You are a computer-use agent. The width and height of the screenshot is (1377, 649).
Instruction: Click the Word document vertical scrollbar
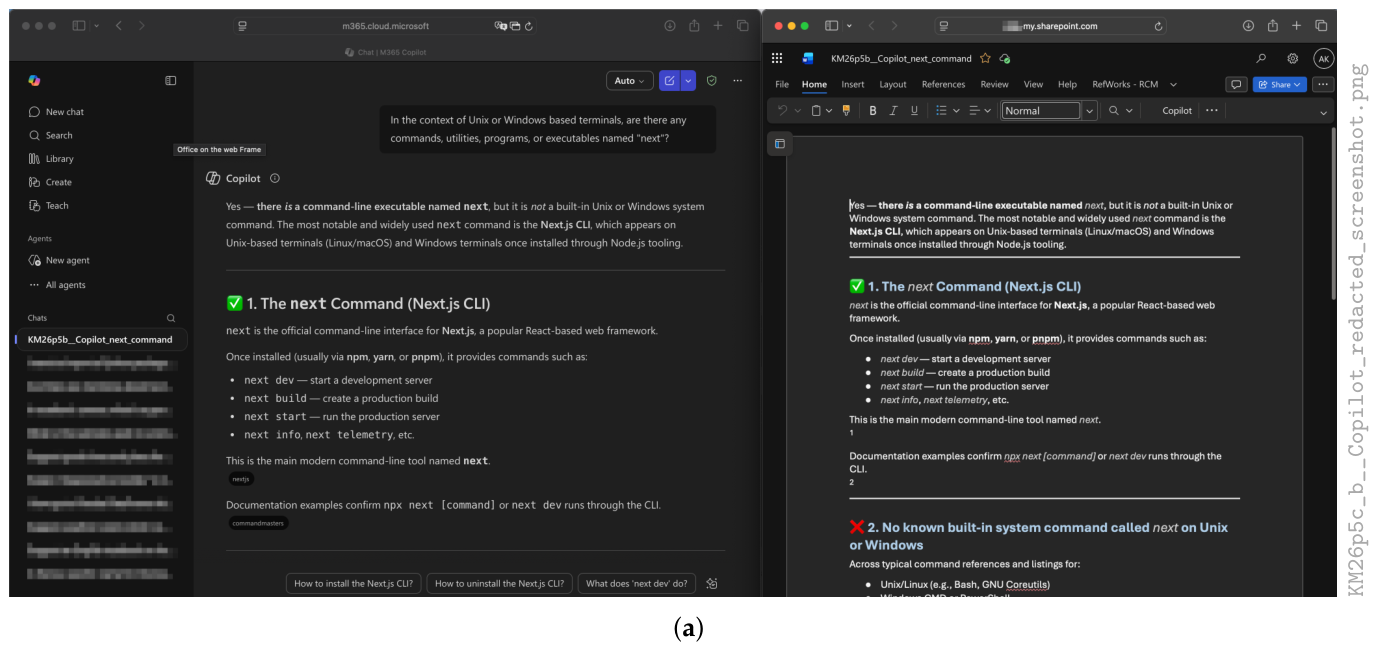coord(1333,212)
